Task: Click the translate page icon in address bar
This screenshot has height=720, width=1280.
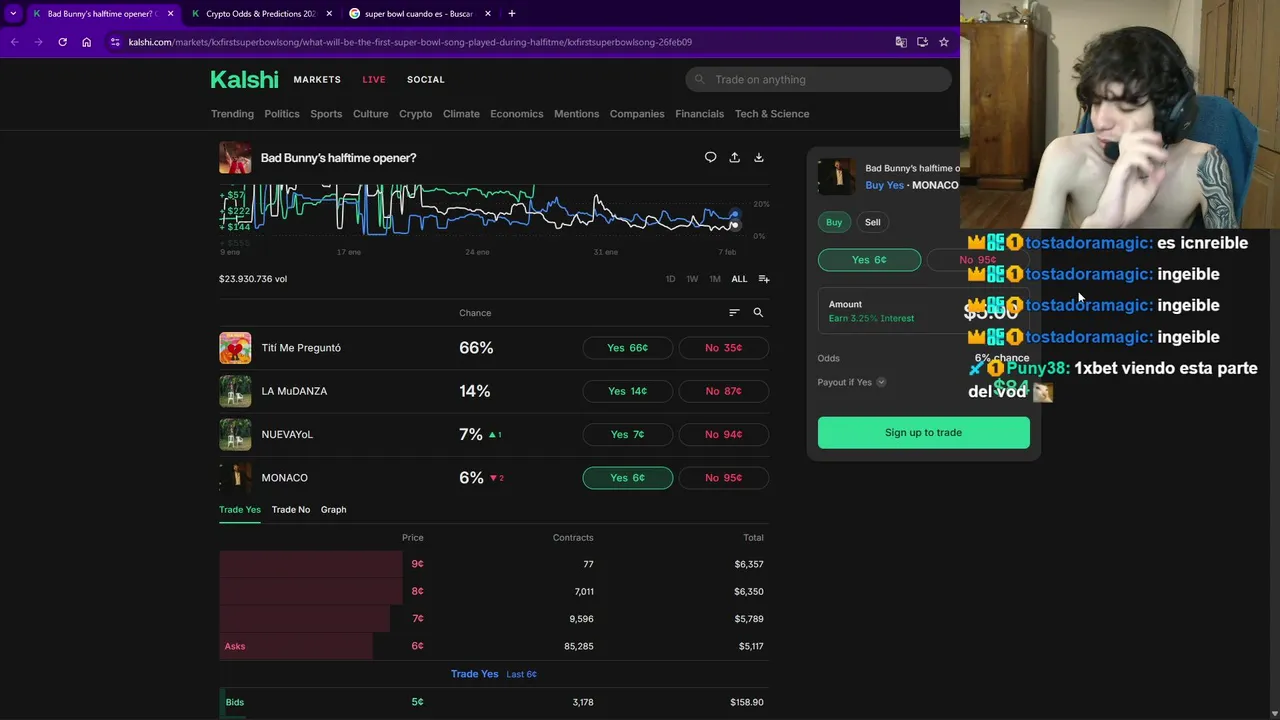Action: pos(901,42)
